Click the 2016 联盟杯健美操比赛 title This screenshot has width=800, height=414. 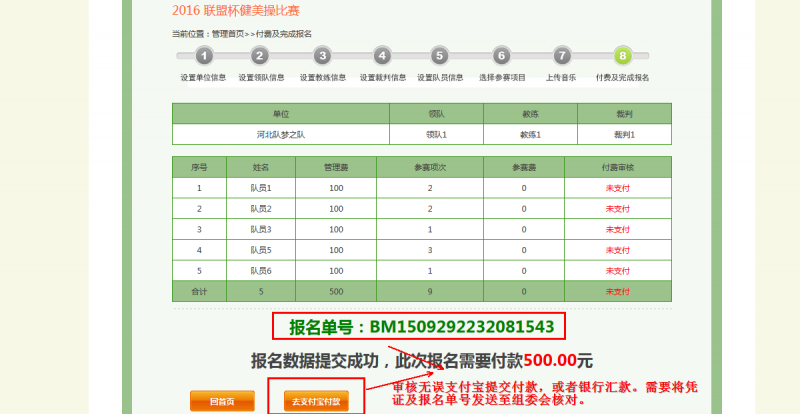click(x=236, y=10)
